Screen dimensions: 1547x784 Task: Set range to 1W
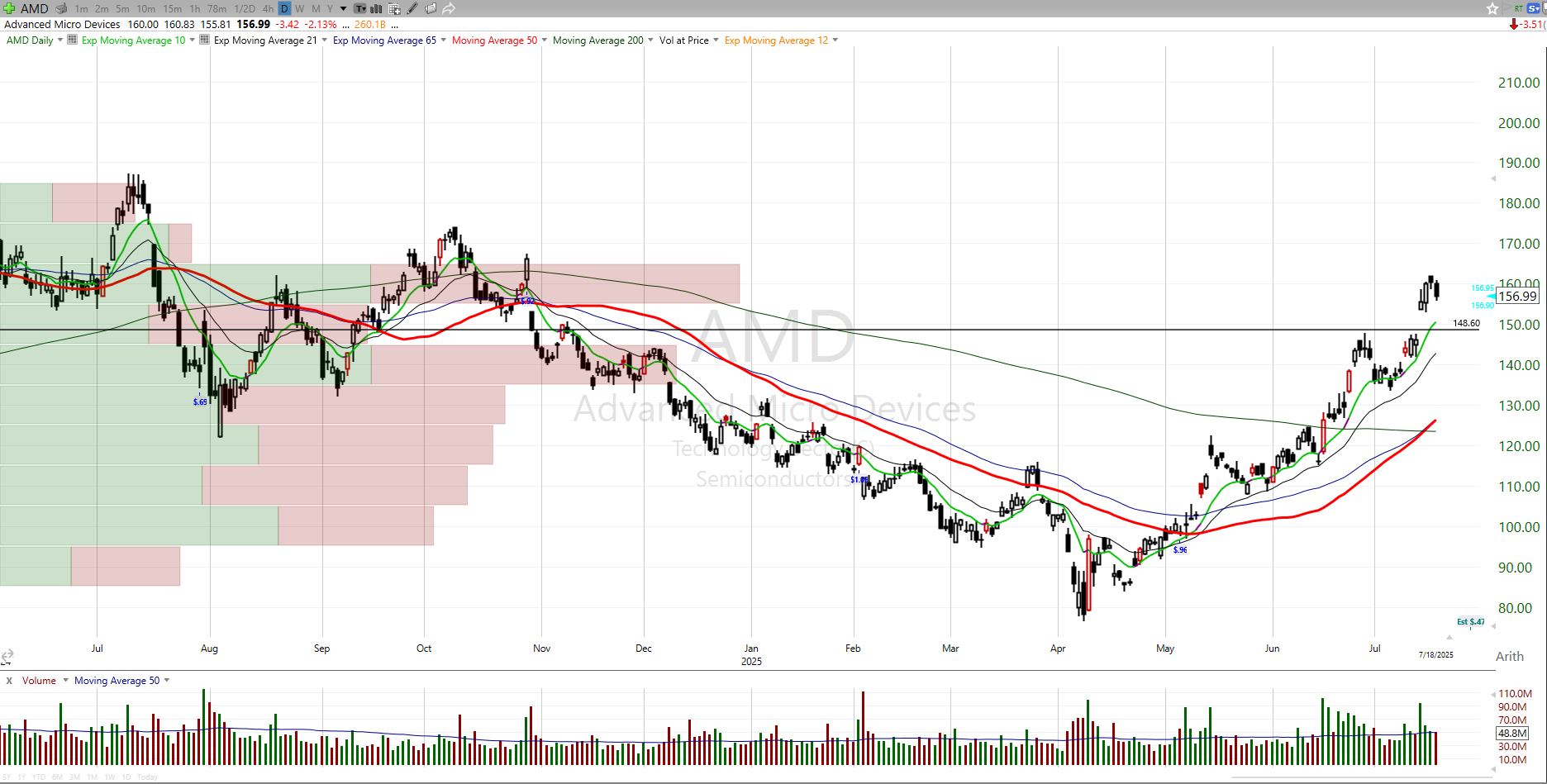(110, 777)
